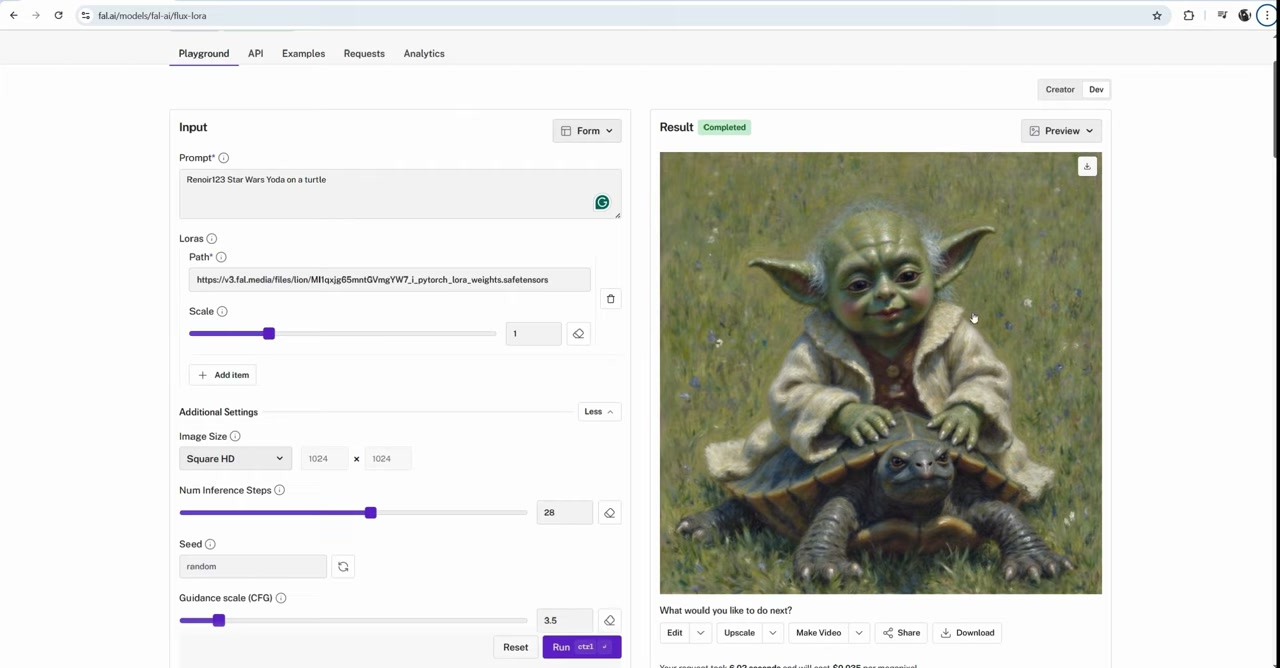Expand the Make Video options arrow
Image resolution: width=1280 pixels, height=668 pixels.
pos(858,633)
